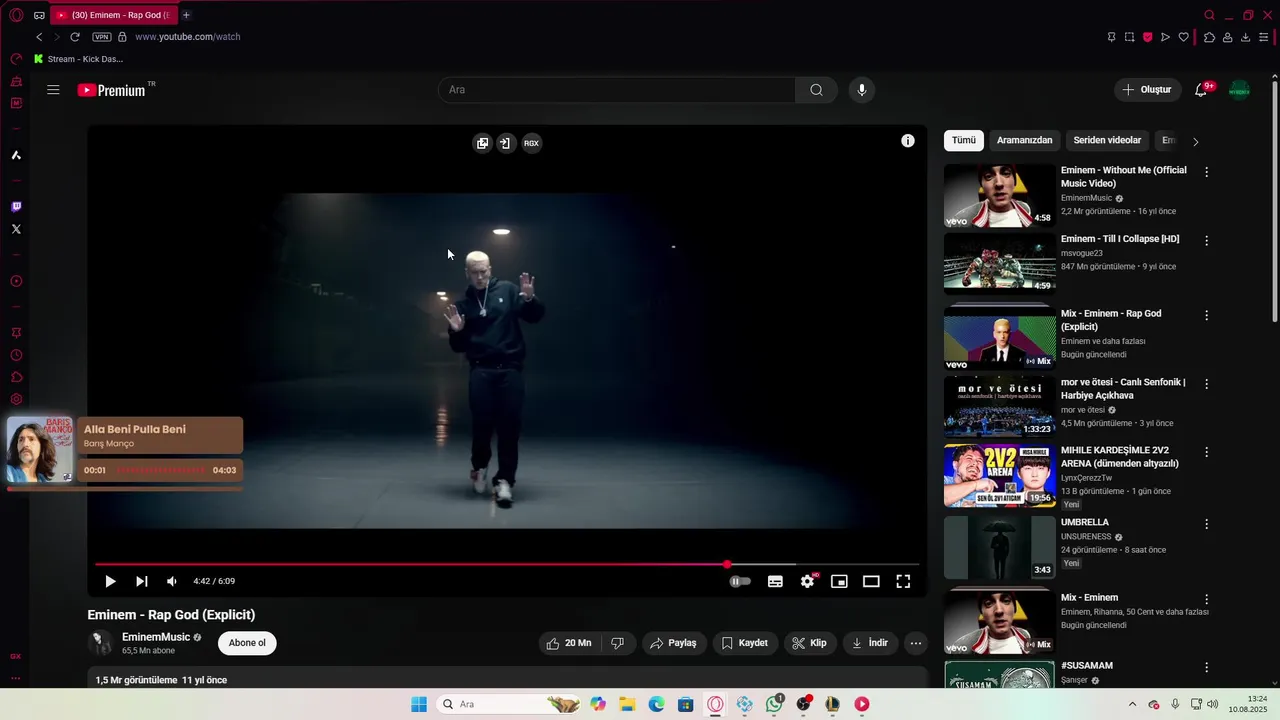This screenshot has height=720, width=1280.
Task: Open the account avatar menu
Action: (x=1239, y=90)
